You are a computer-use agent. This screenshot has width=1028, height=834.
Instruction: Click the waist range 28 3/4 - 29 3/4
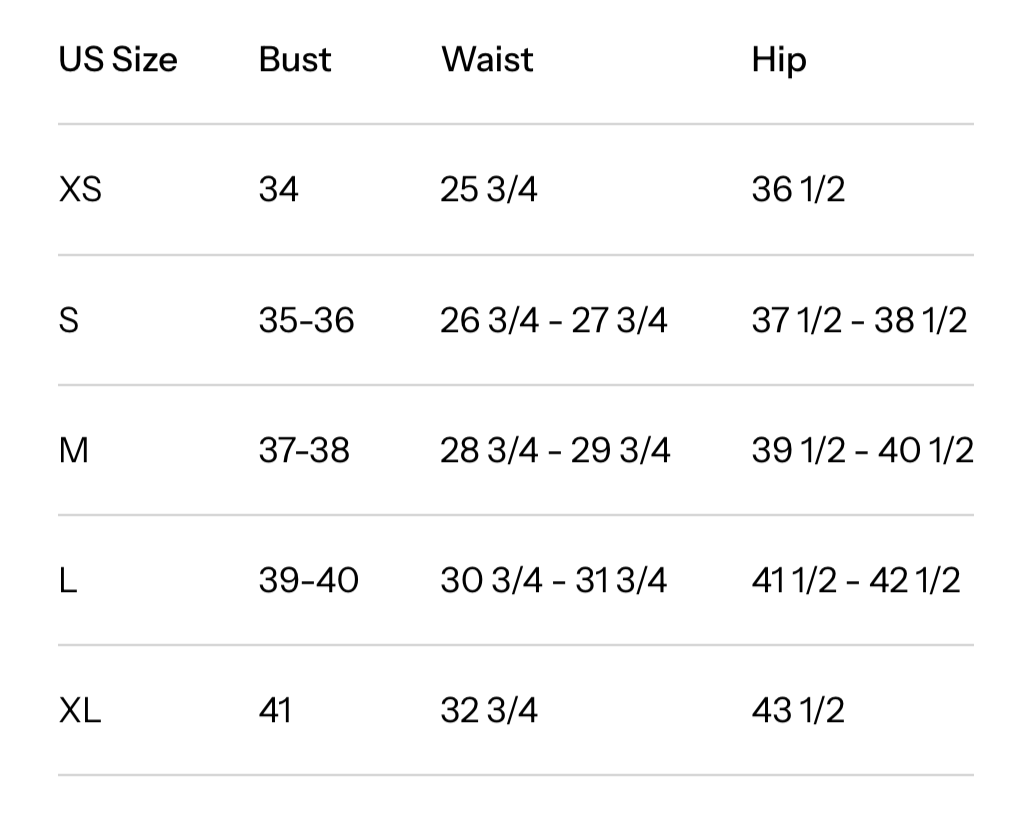[x=554, y=450]
